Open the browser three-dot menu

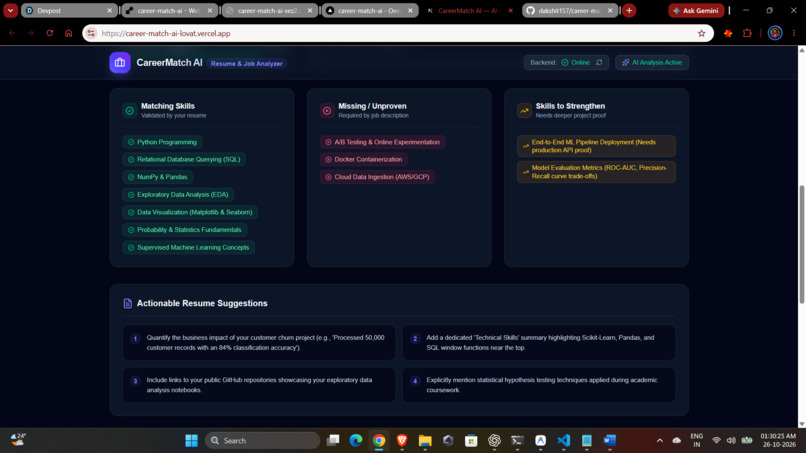pos(794,33)
